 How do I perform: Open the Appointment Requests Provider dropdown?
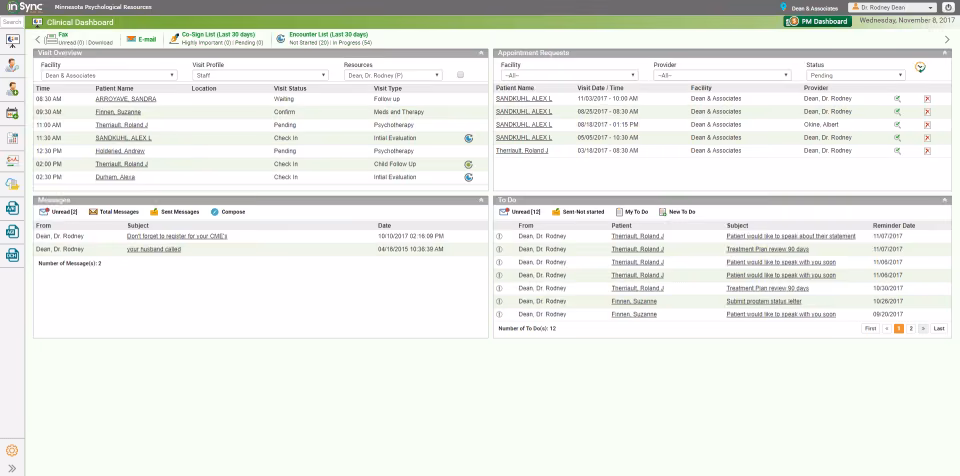coord(722,75)
